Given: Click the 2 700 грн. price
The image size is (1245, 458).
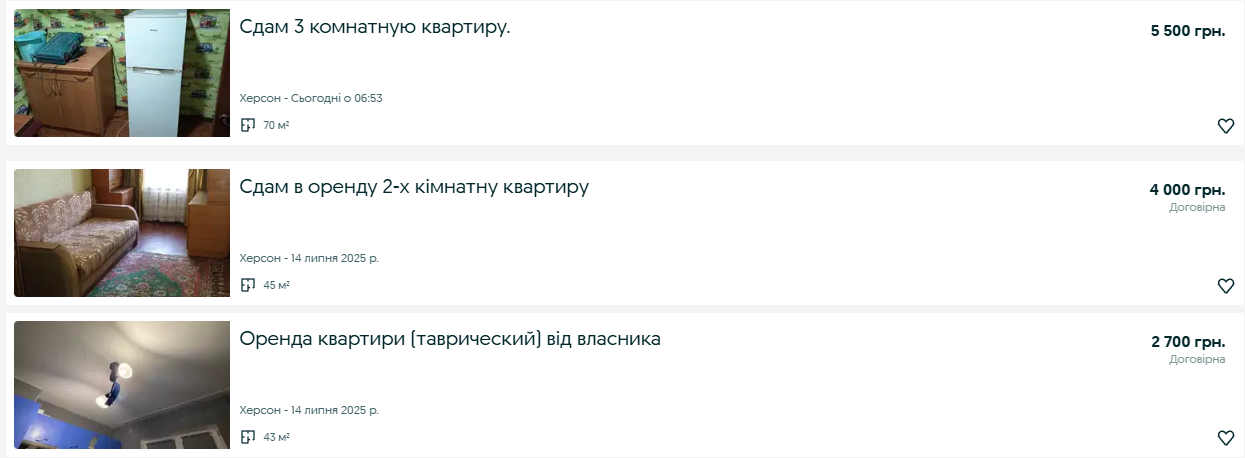Looking at the screenshot, I should pos(1187,342).
